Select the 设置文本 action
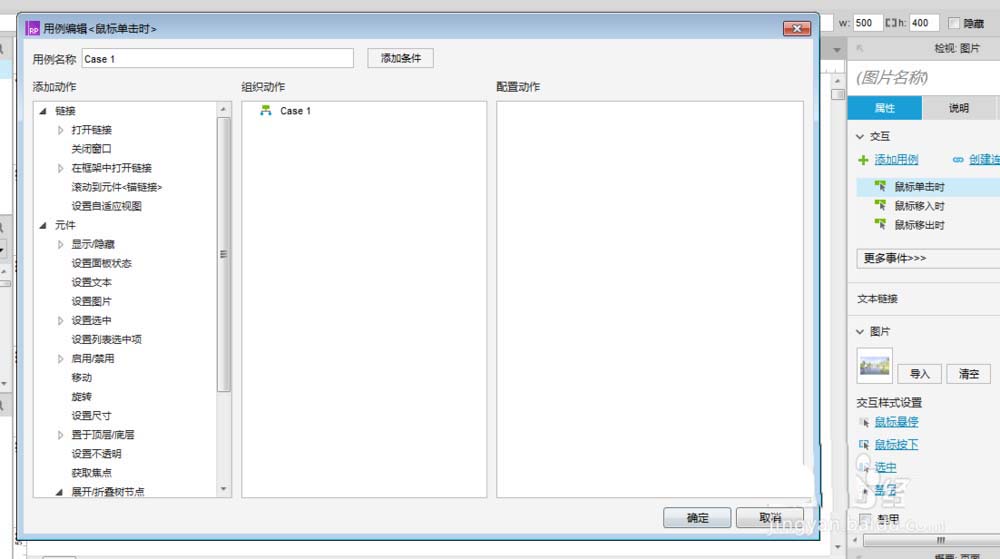The width and height of the screenshot is (1000, 559). click(x=91, y=282)
